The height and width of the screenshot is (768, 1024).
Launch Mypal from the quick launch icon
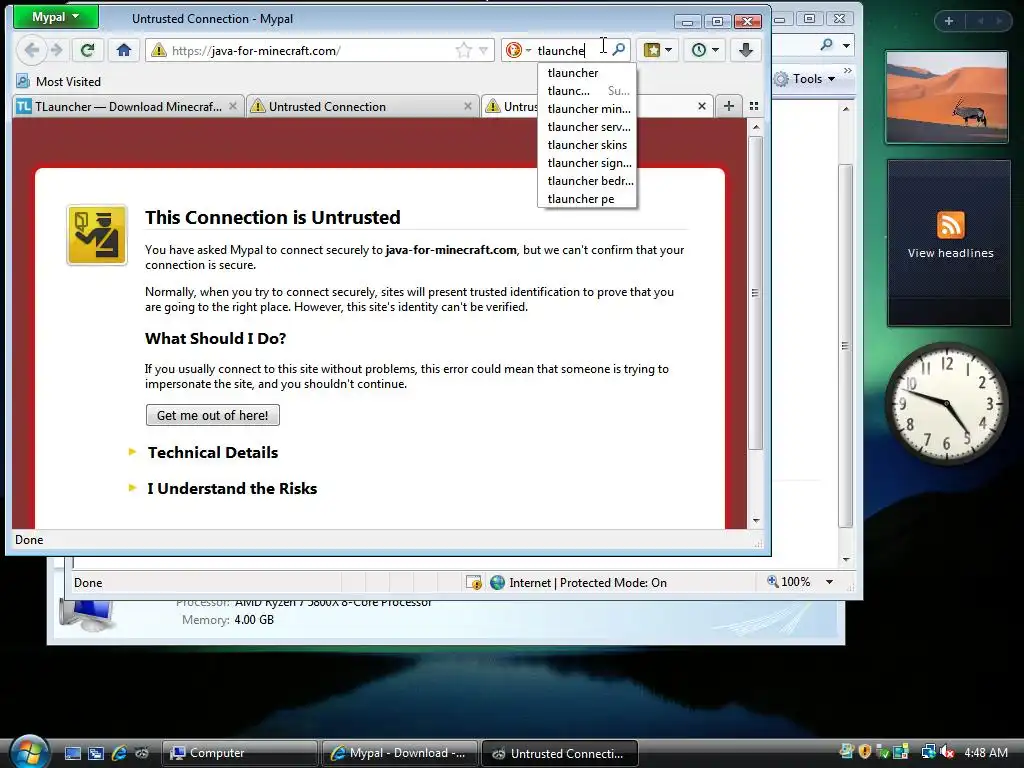point(142,753)
